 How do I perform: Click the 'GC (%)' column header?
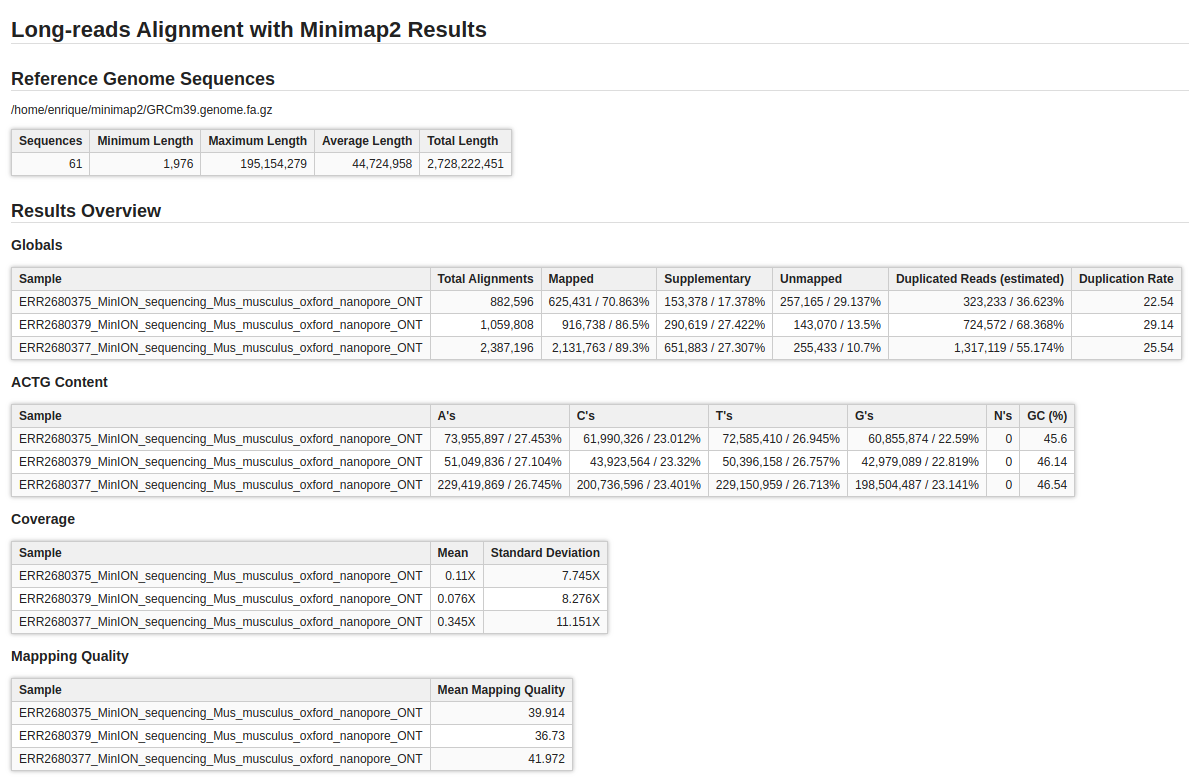[1046, 416]
